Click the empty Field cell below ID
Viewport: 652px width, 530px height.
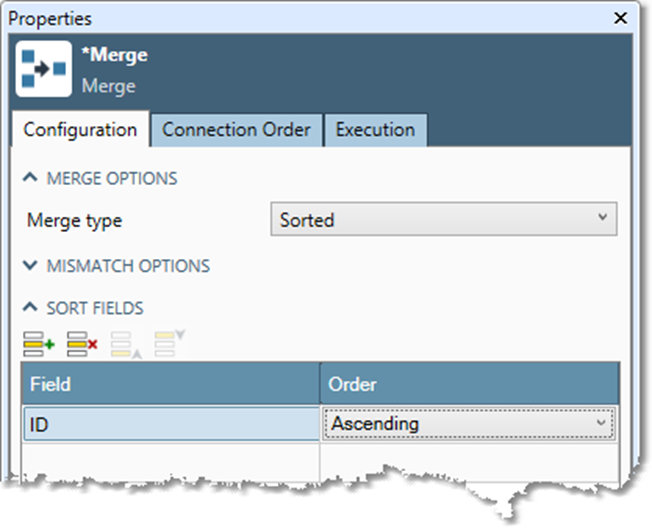170,458
